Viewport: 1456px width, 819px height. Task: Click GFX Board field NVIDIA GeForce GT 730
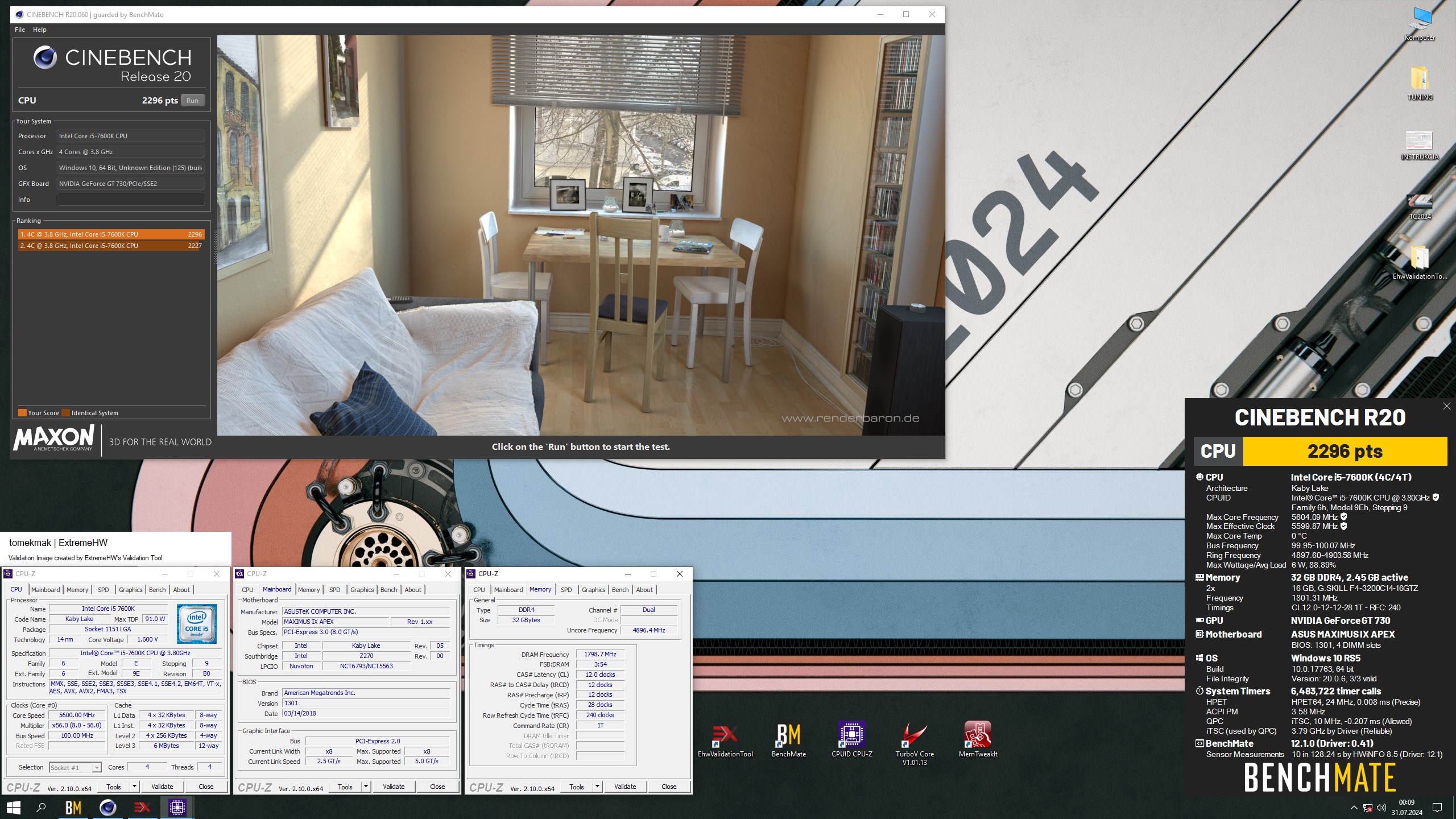(x=130, y=184)
